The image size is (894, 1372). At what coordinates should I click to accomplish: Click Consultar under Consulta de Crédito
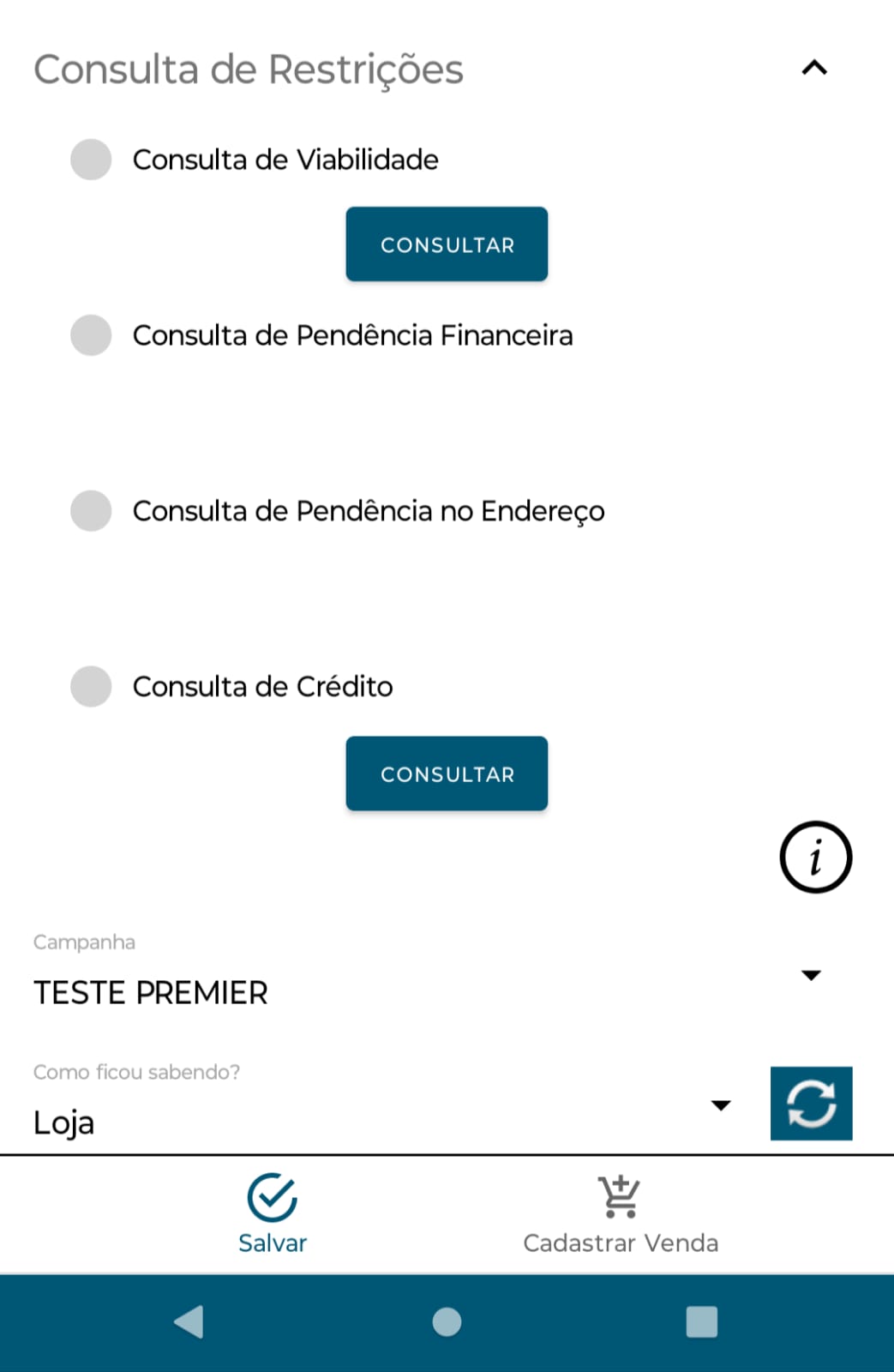click(x=447, y=773)
